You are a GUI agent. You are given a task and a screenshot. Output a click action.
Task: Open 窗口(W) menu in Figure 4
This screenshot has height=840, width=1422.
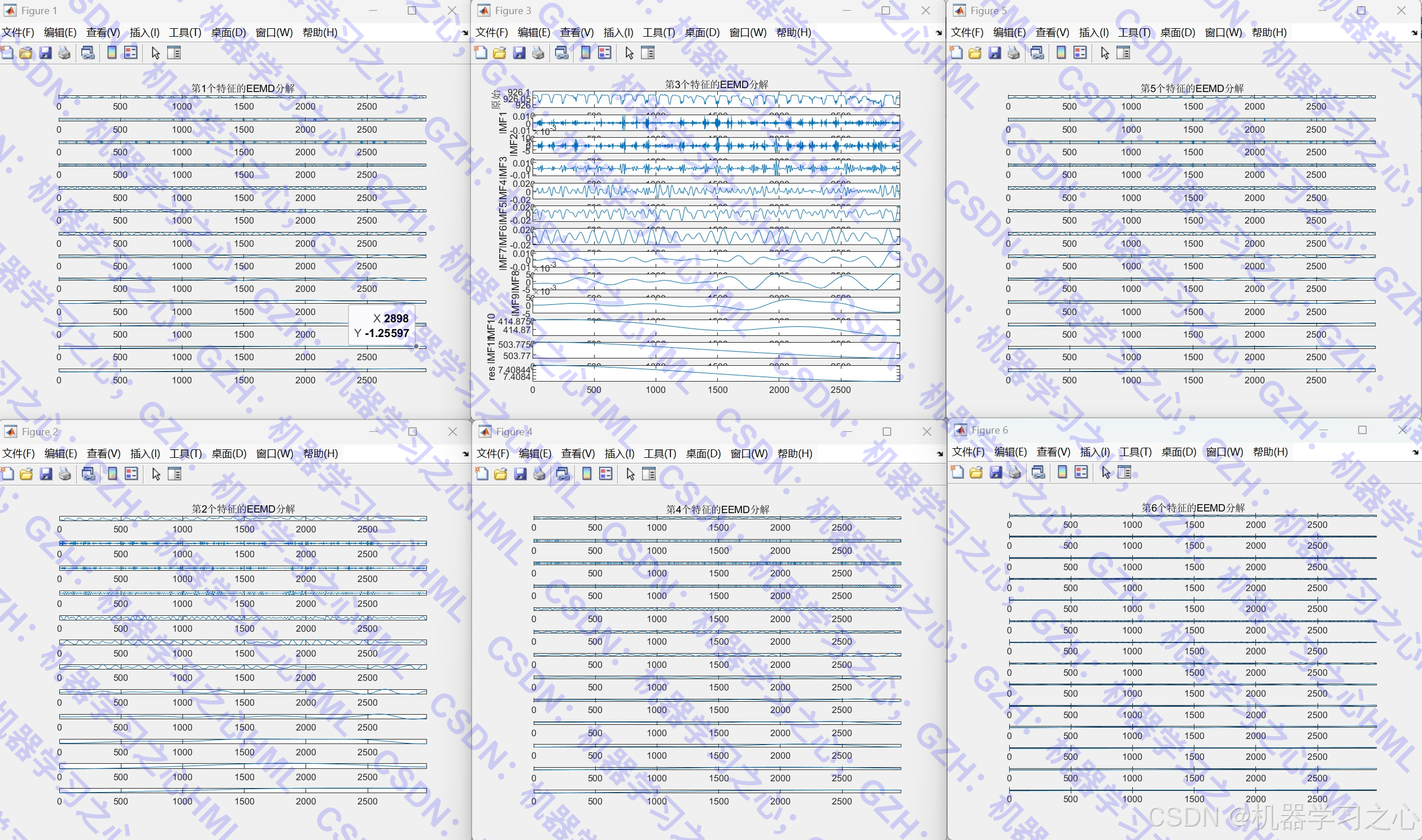tap(749, 454)
